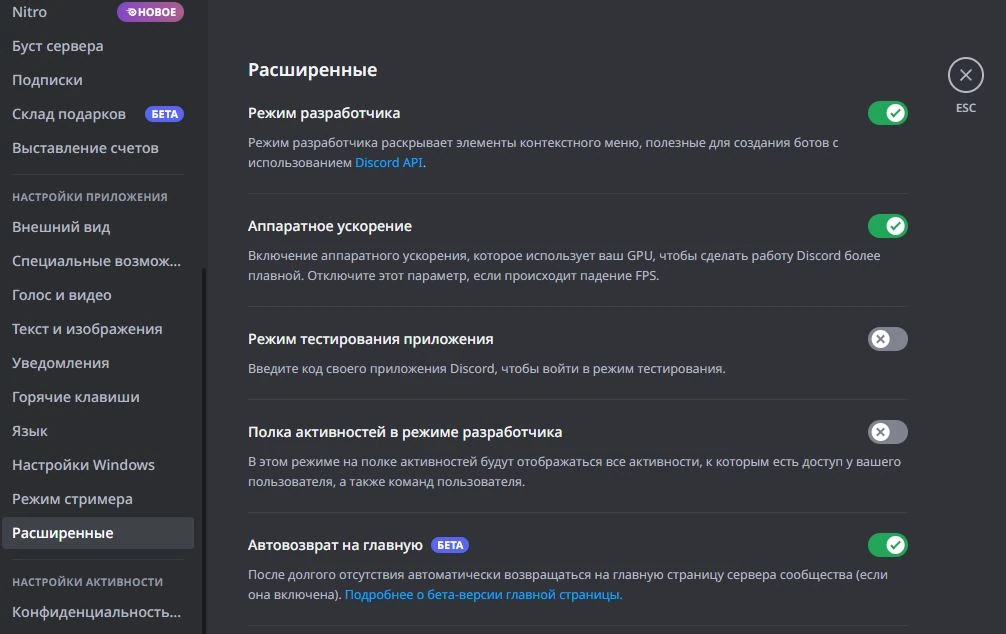Disable Автовозврат на главную toggle
1006x634 pixels.
pos(887,545)
